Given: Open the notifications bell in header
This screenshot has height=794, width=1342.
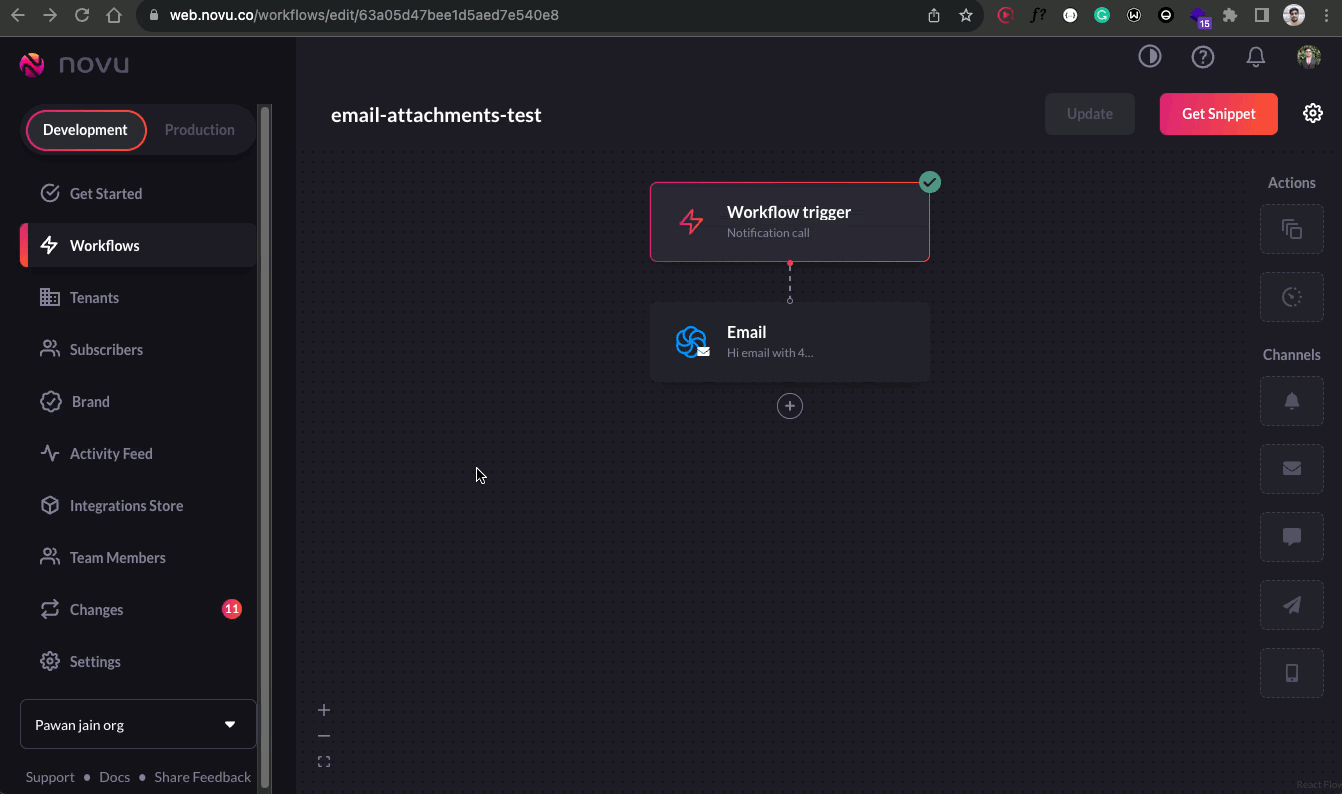Looking at the screenshot, I should click(1256, 57).
